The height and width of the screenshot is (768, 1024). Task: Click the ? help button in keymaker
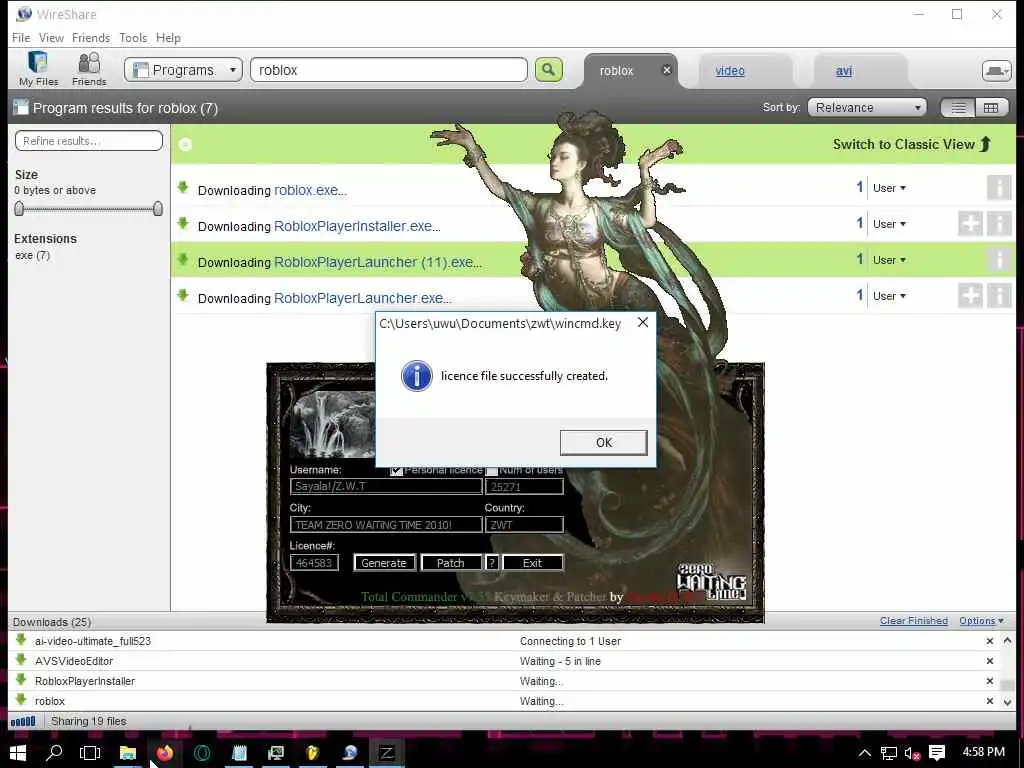(492, 562)
